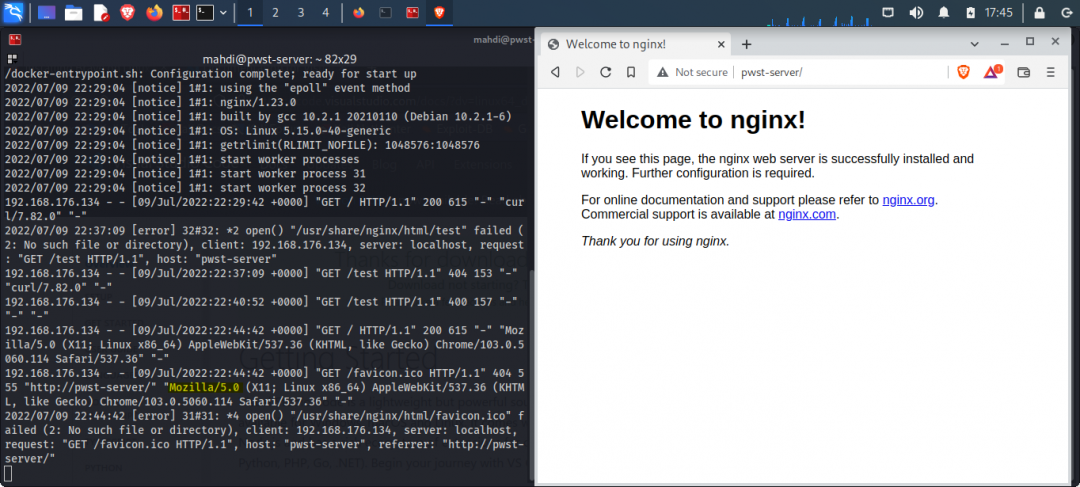Click the log out icon in the panel
The height and width of the screenshot is (487, 1080).
tap(1066, 12)
